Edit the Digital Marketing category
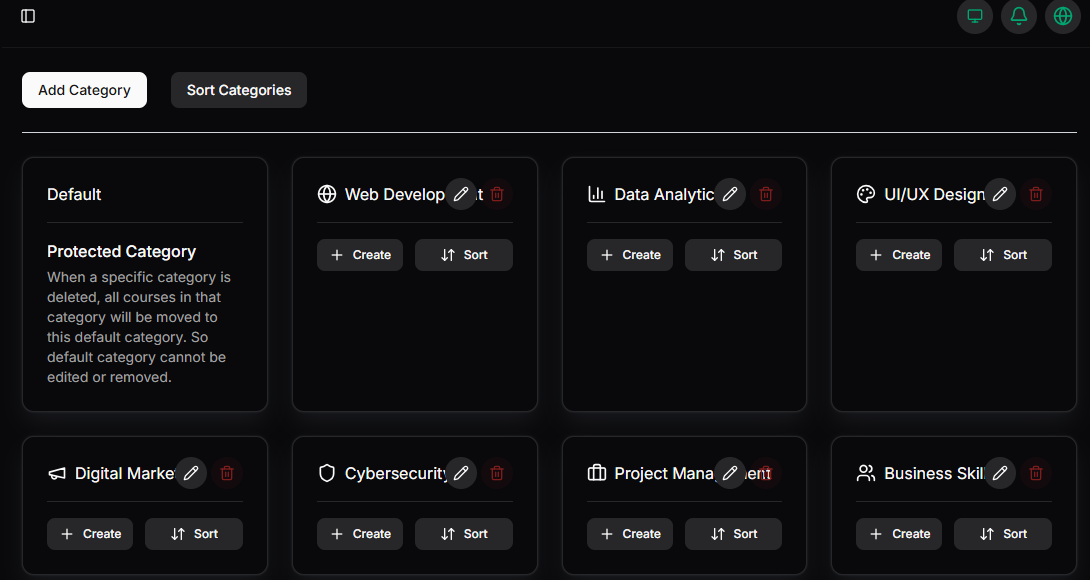Image resolution: width=1090 pixels, height=580 pixels. click(x=191, y=473)
